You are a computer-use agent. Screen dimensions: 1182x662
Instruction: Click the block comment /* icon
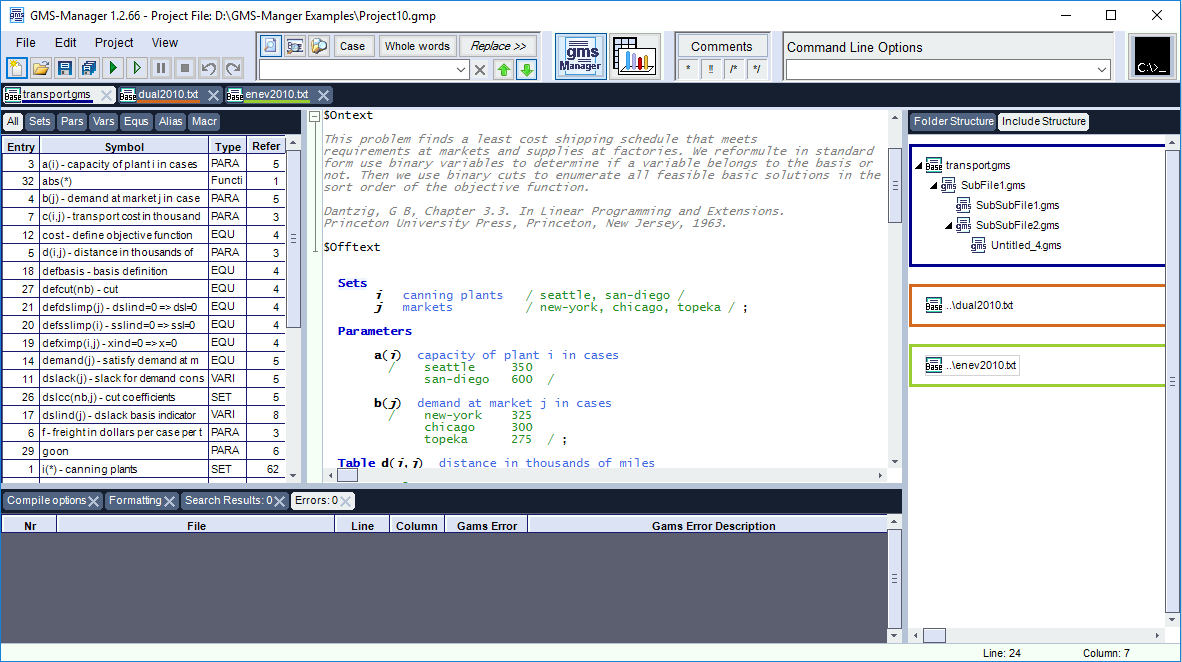pos(734,69)
